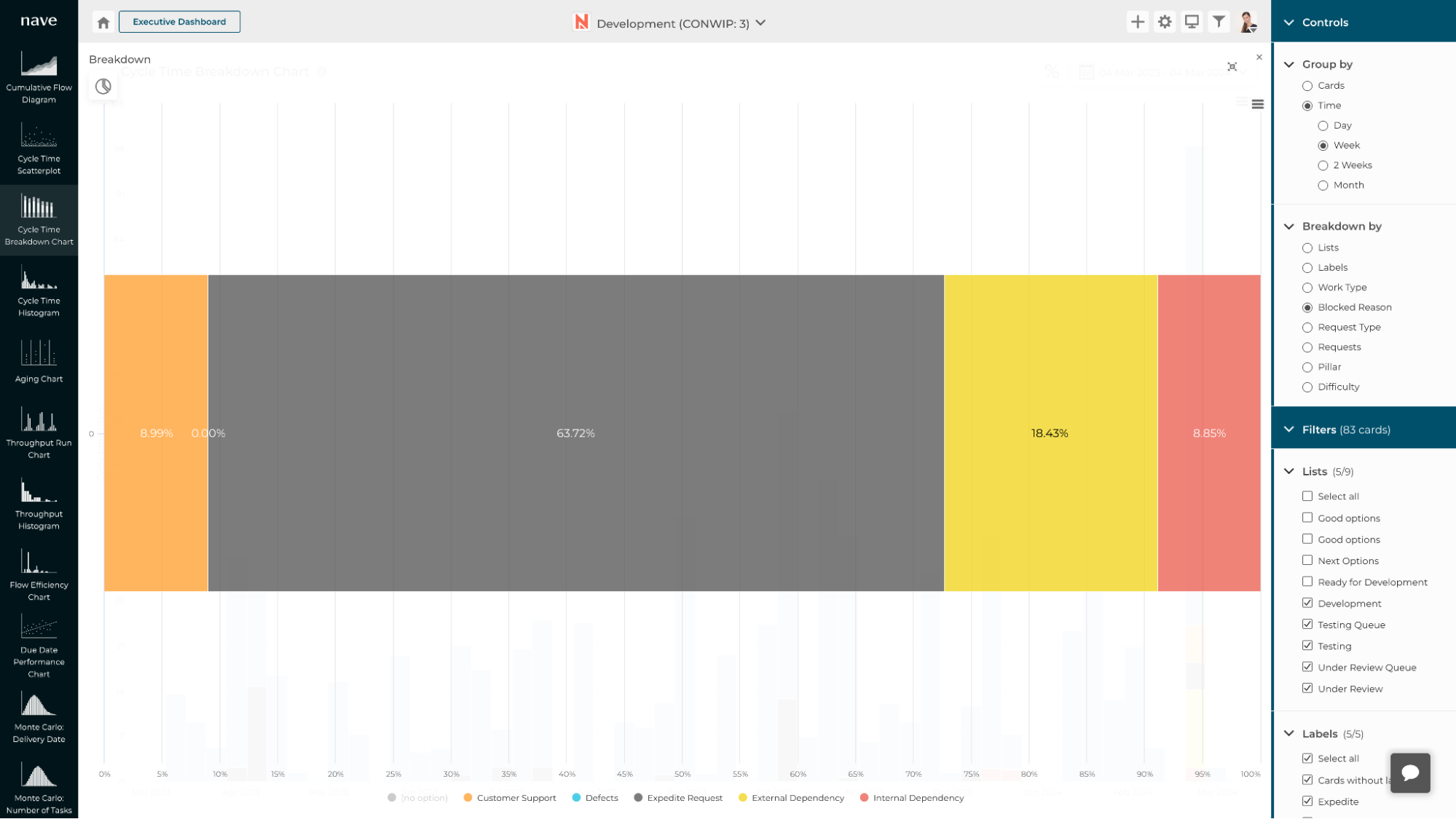Click the filter funnel icon
Screen dimensions: 1456x819
coord(1219,22)
